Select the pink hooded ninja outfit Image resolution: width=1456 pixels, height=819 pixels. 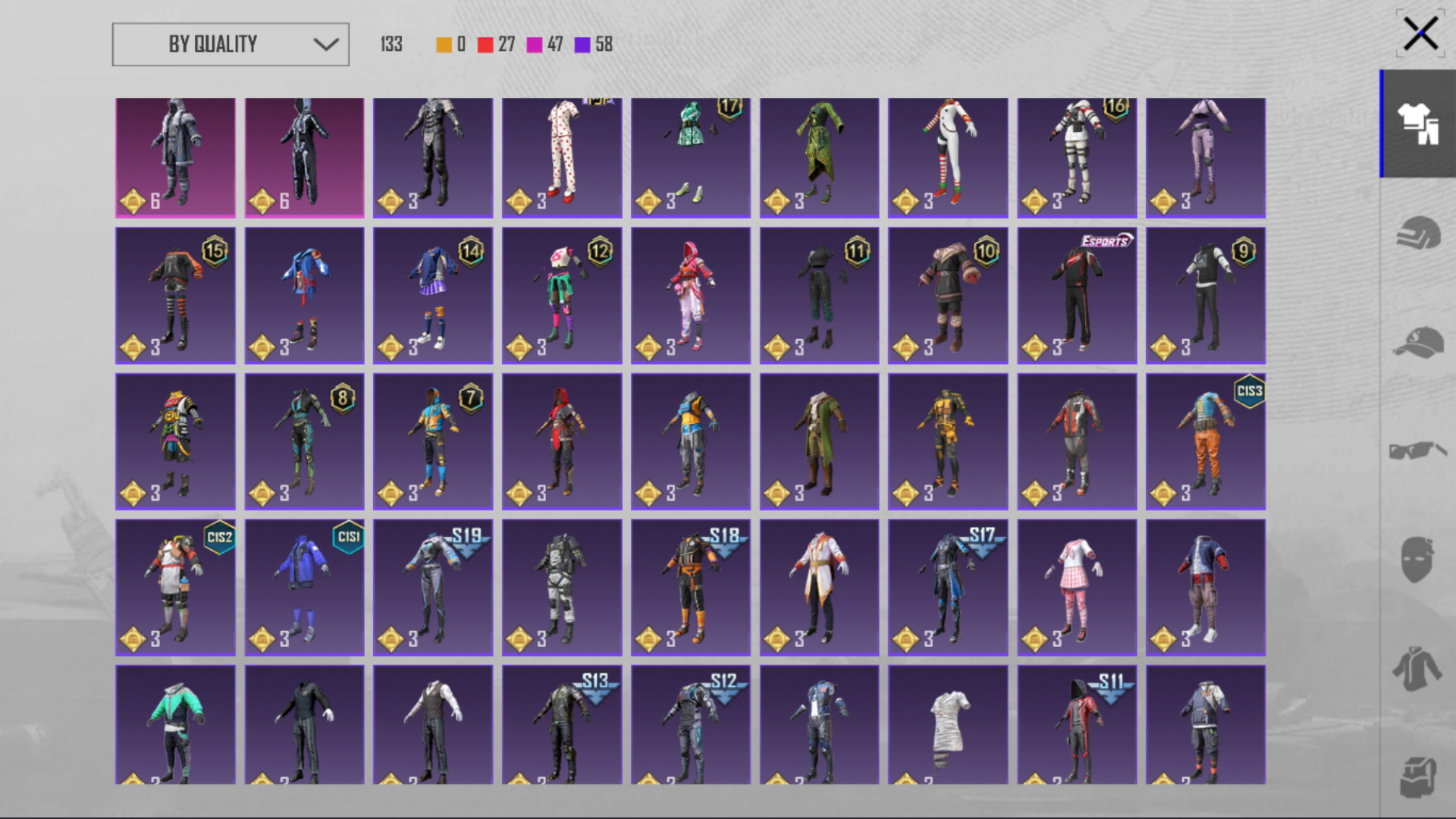[x=690, y=296]
